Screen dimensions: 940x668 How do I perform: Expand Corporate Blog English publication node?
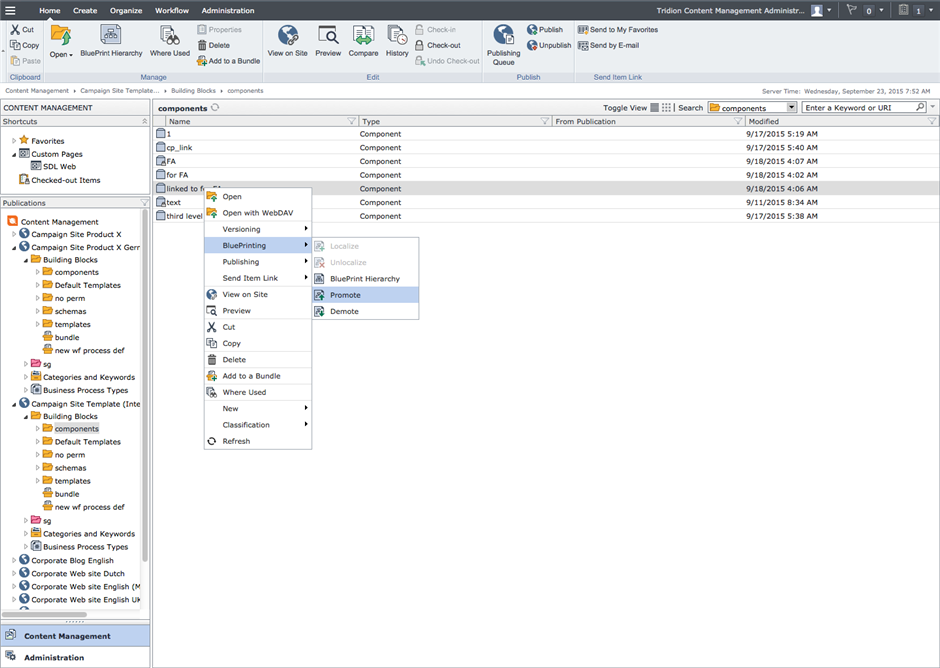point(14,561)
